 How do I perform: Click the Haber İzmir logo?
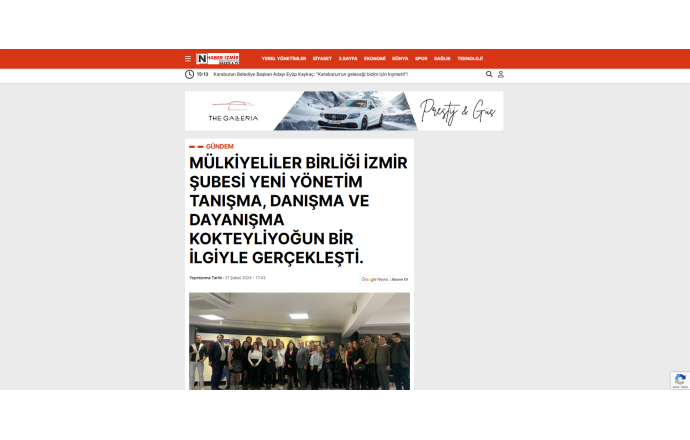(x=218, y=59)
